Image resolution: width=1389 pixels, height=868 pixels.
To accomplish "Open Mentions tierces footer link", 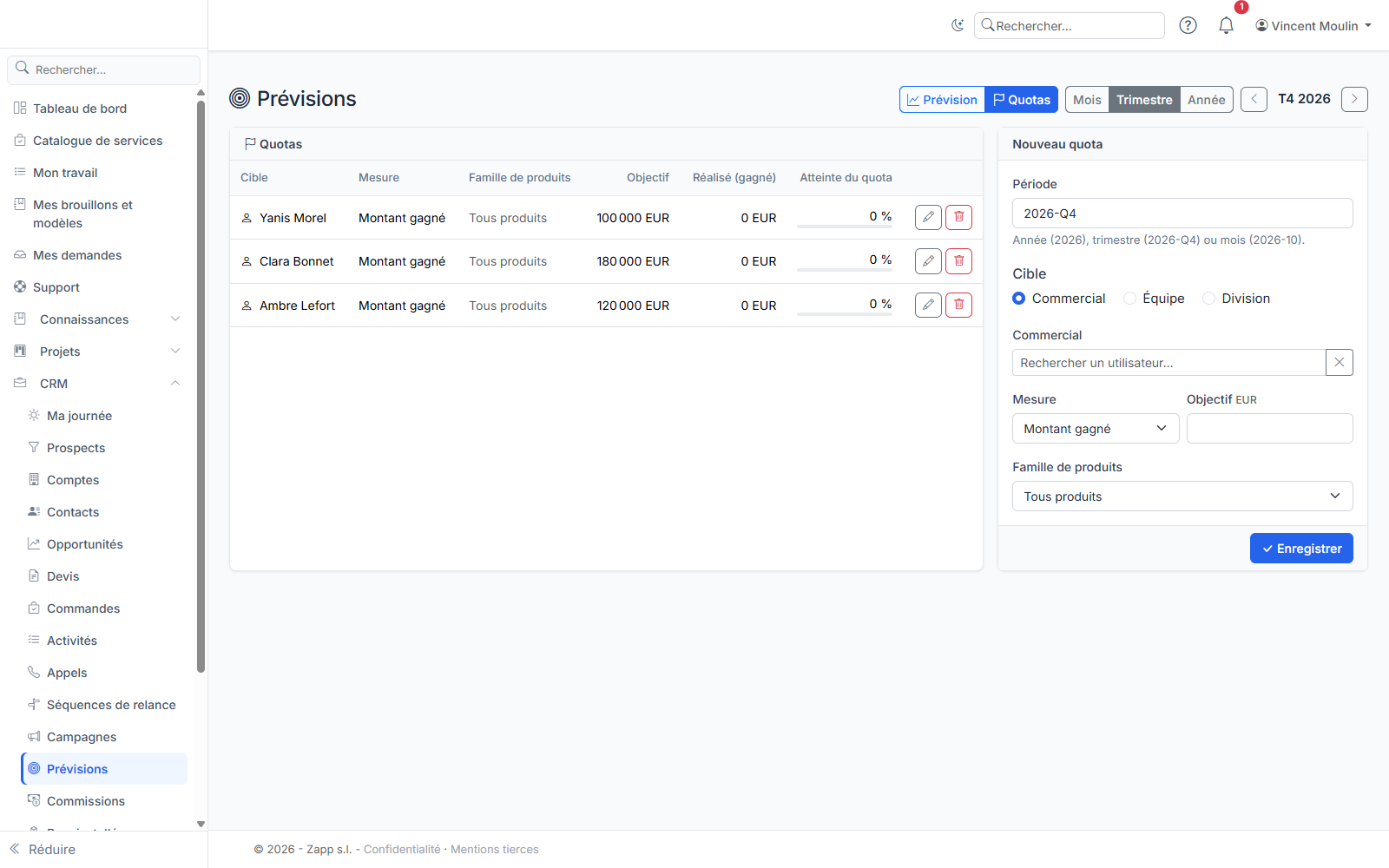I will pyautogui.click(x=495, y=849).
